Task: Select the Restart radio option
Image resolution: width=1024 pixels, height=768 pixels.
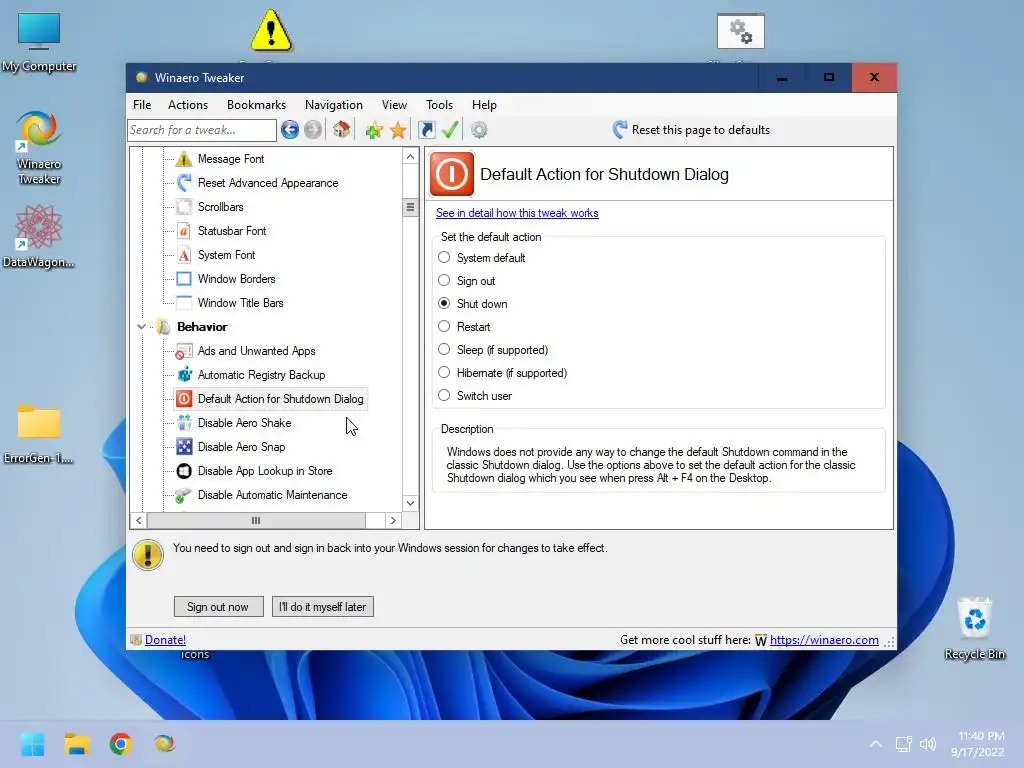Action: [444, 326]
